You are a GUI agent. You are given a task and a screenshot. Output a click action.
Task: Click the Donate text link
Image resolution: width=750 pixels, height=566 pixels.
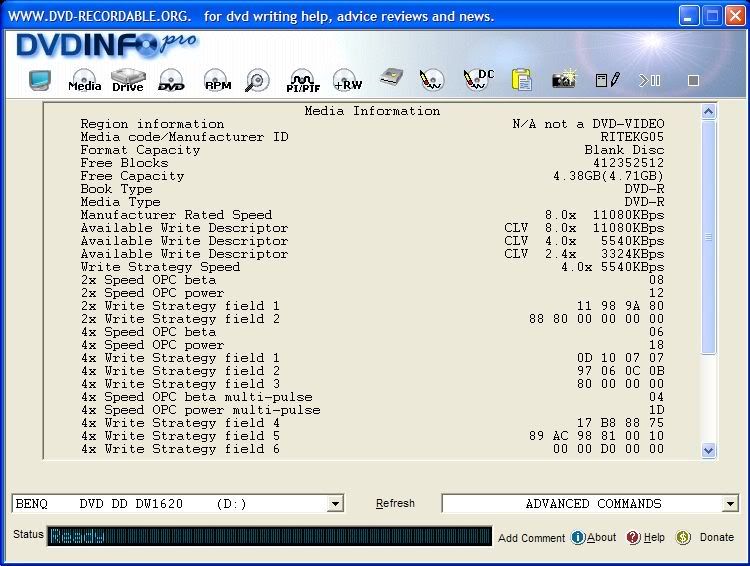717,537
